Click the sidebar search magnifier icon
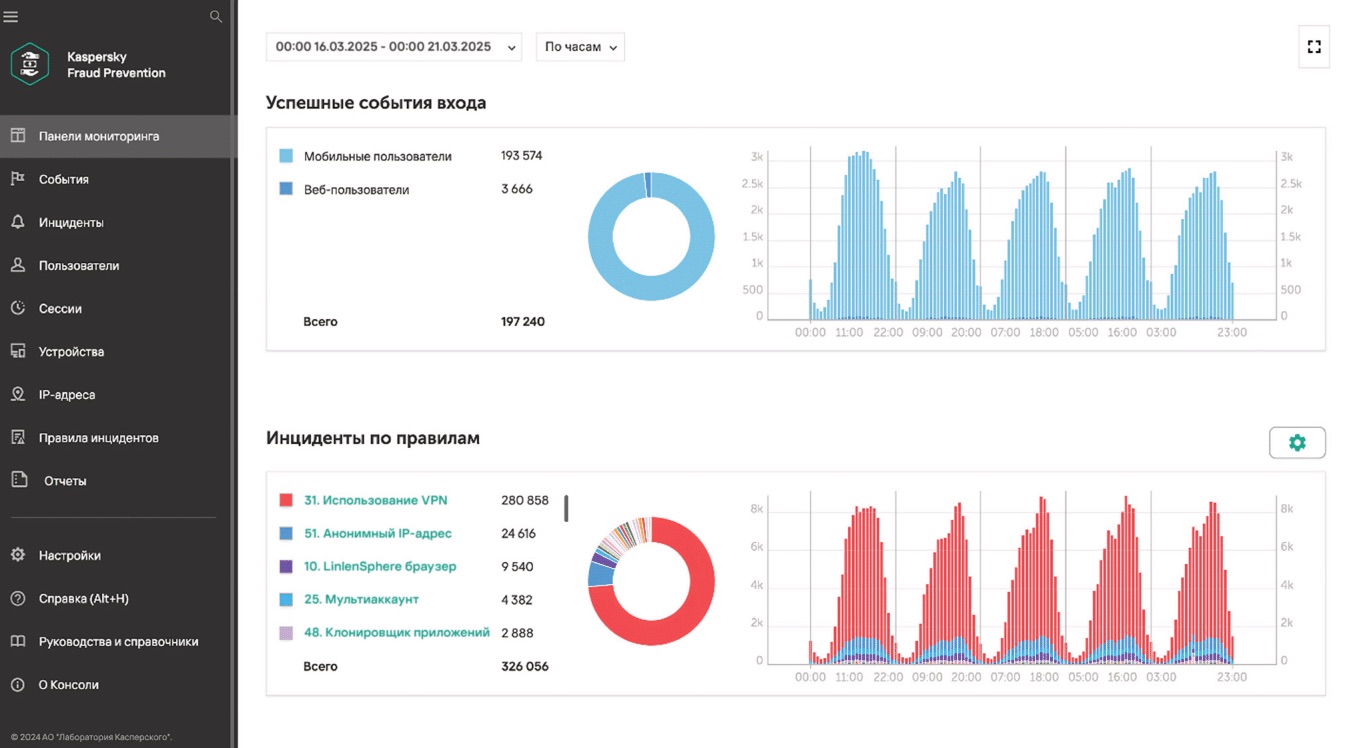The height and width of the screenshot is (748, 1348). coord(216,16)
